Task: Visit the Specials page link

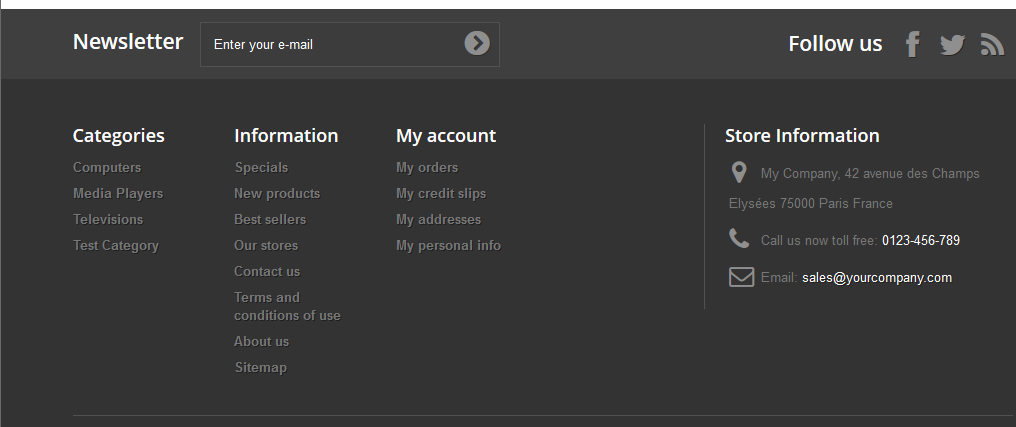Action: (x=261, y=167)
